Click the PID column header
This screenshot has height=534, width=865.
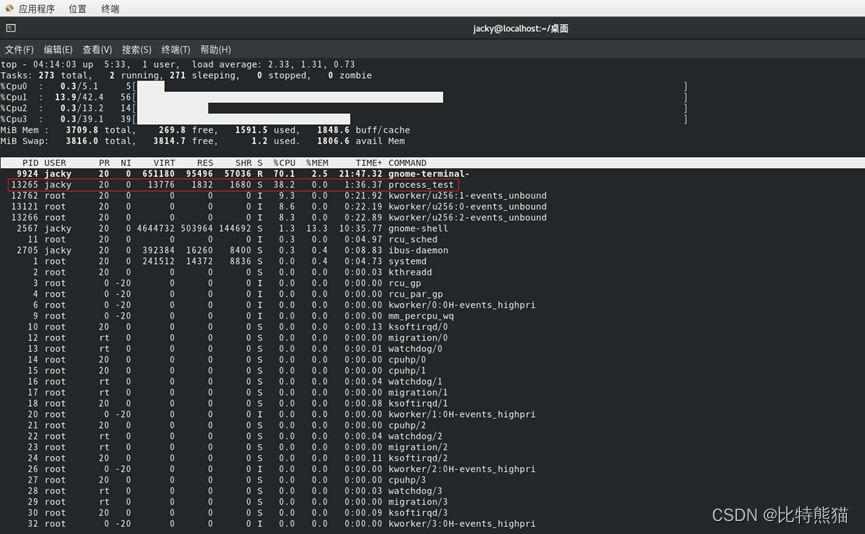[x=30, y=163]
